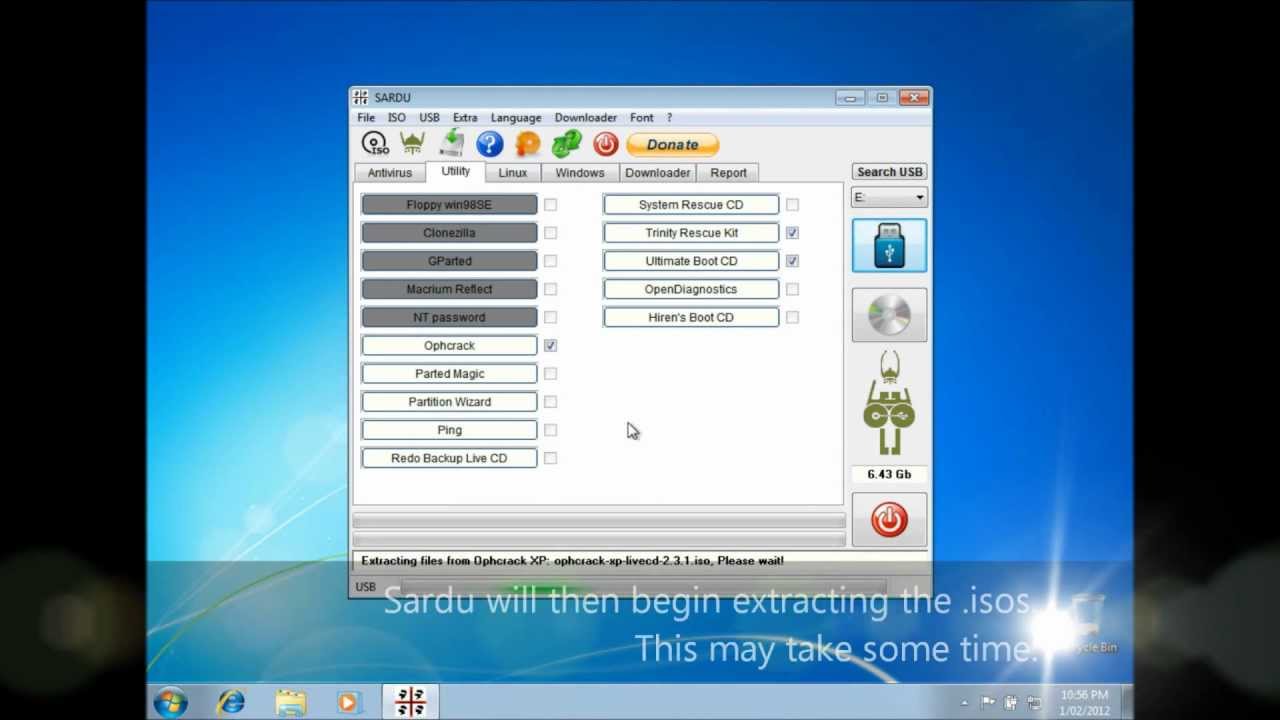
Task: Open the Downloader menu in the menu bar
Action: click(586, 117)
